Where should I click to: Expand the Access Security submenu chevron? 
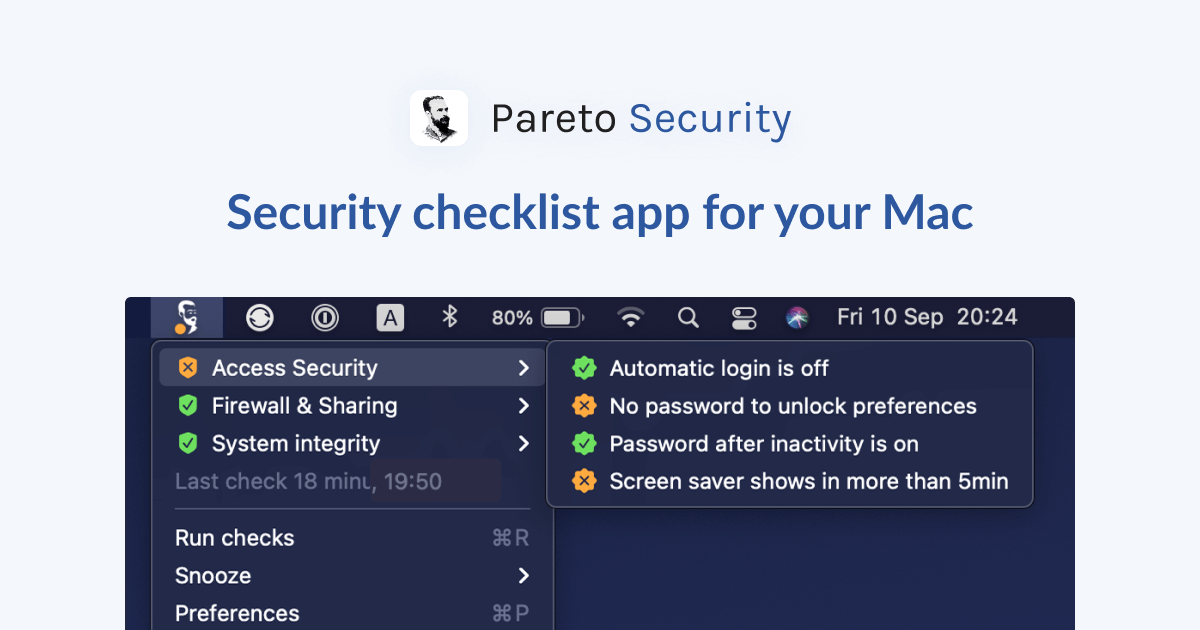524,367
